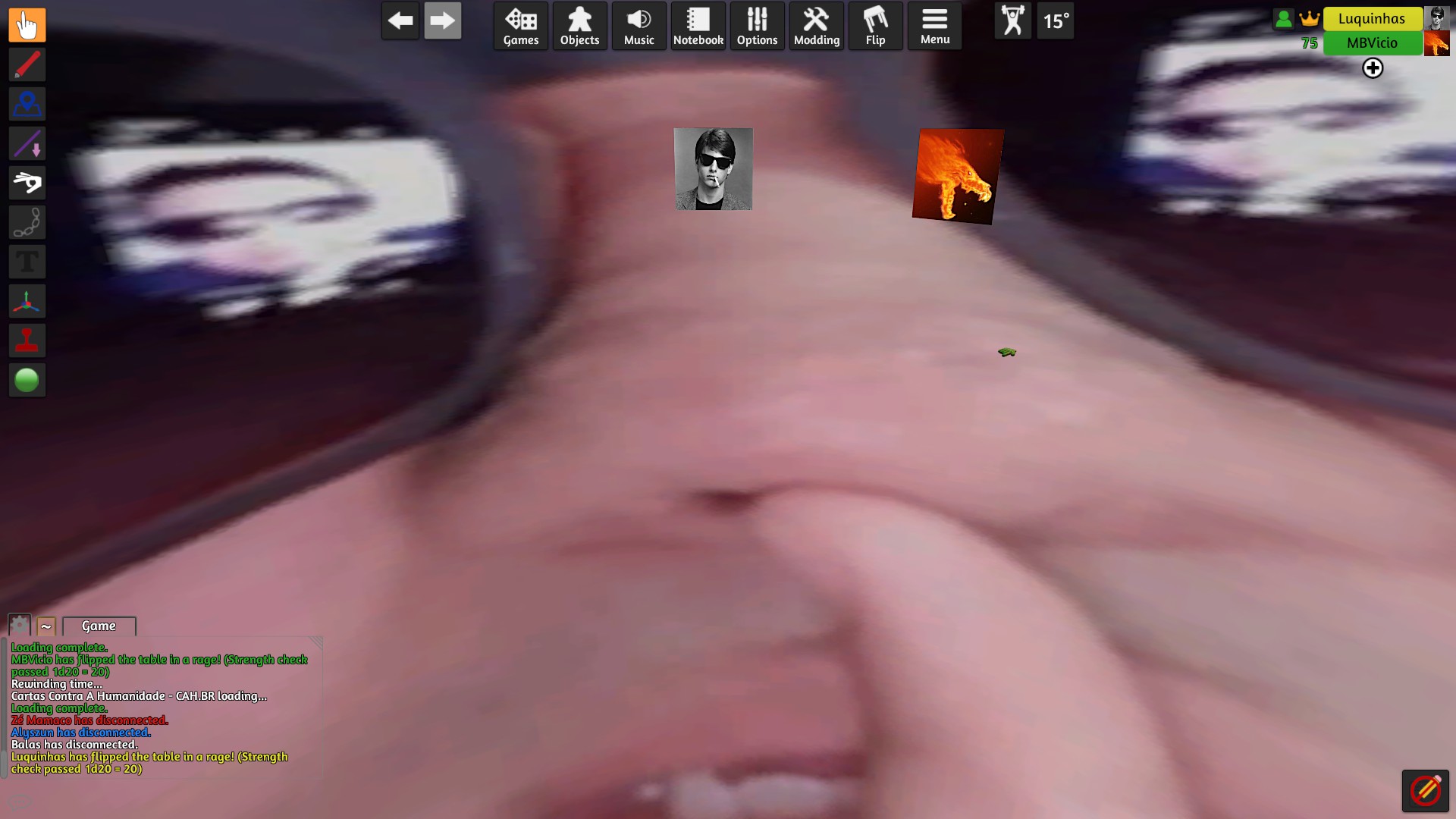Toggle the Music panel
1456x819 pixels.
[x=639, y=27]
